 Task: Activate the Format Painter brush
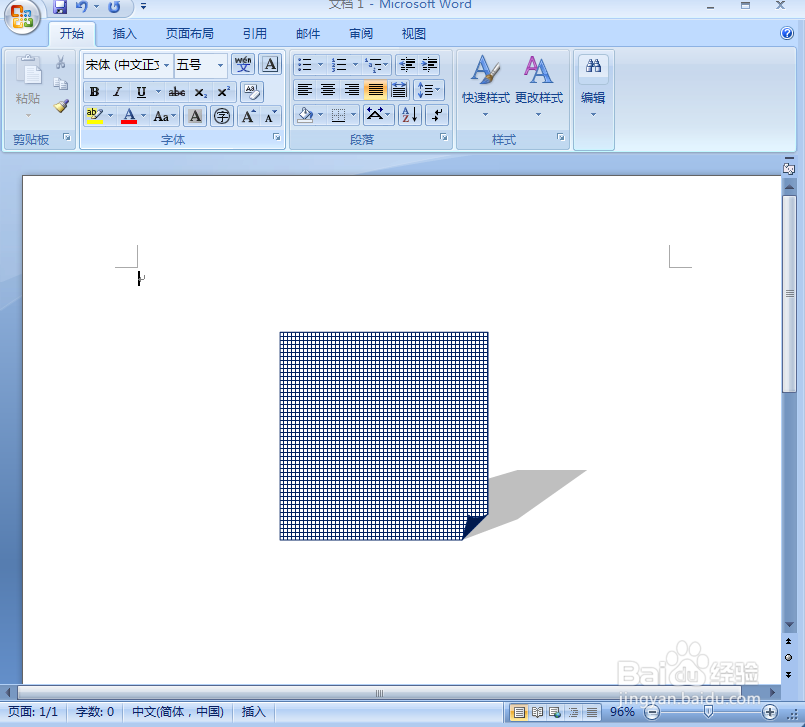[61, 106]
